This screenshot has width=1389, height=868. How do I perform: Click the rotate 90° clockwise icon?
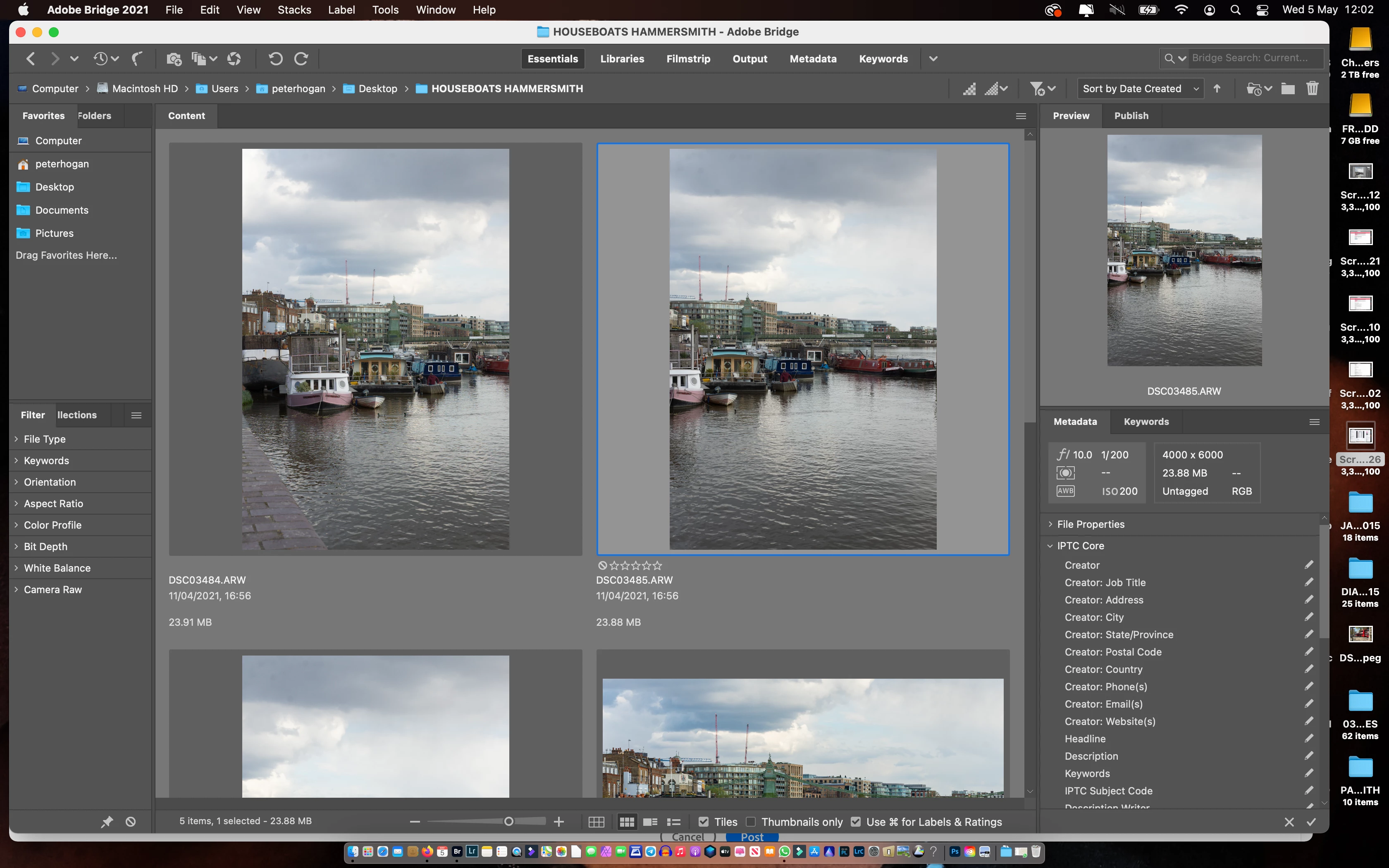coord(301,59)
